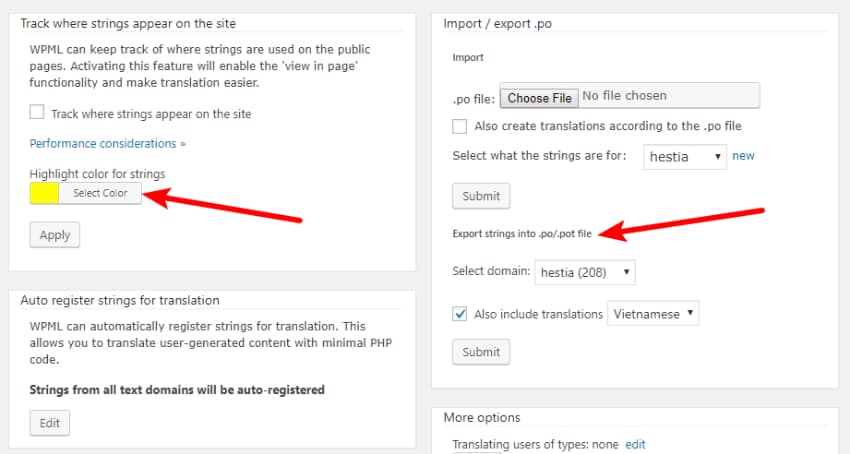
Task: Click Apply under highlight color
Action: (x=55, y=234)
